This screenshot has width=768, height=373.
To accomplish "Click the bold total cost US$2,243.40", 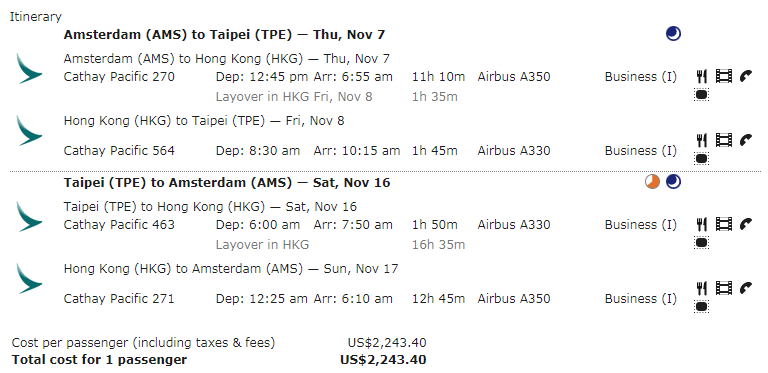I will pyautogui.click(x=383, y=360).
